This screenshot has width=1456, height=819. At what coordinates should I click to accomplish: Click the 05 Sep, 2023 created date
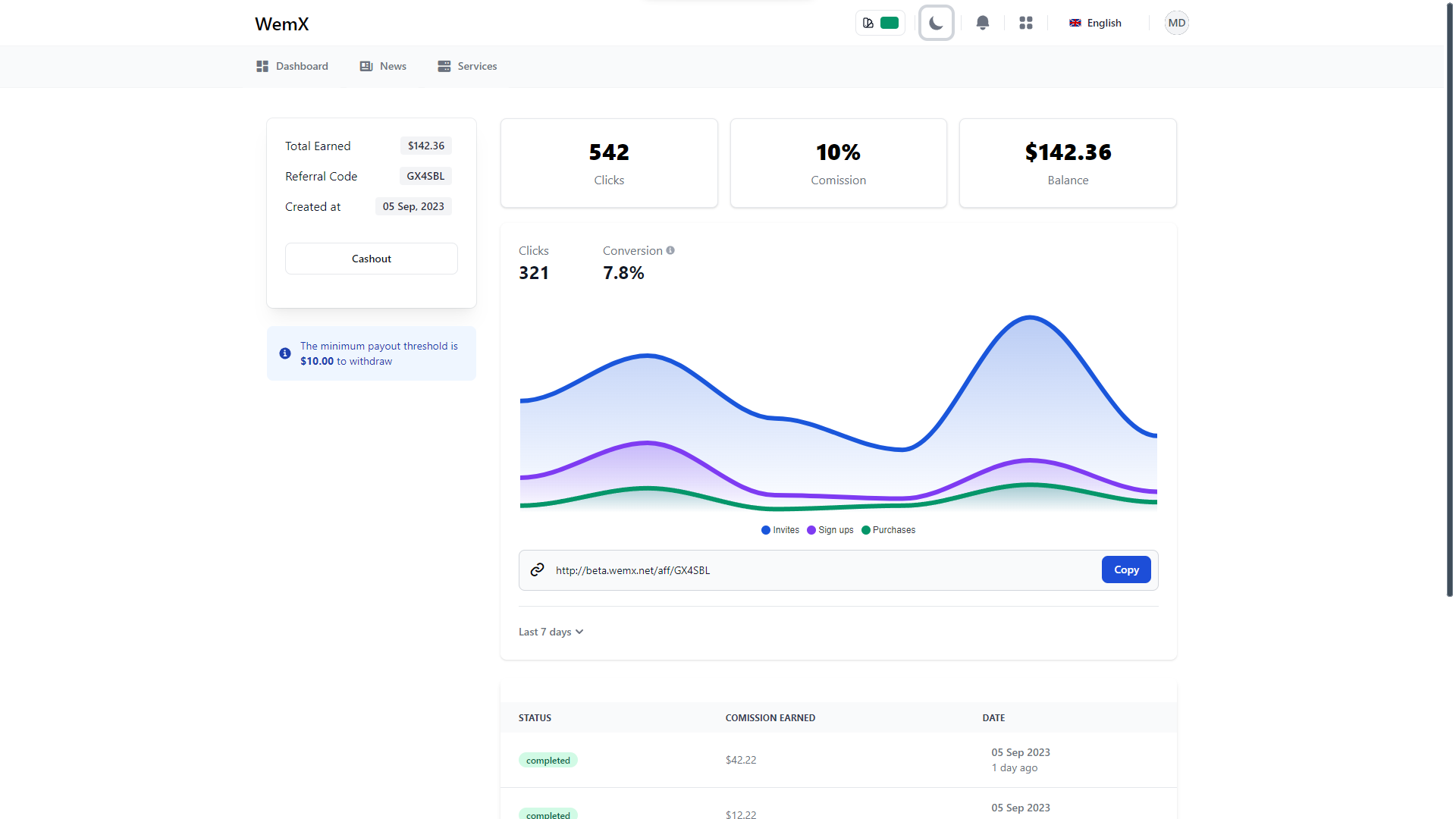coord(413,206)
